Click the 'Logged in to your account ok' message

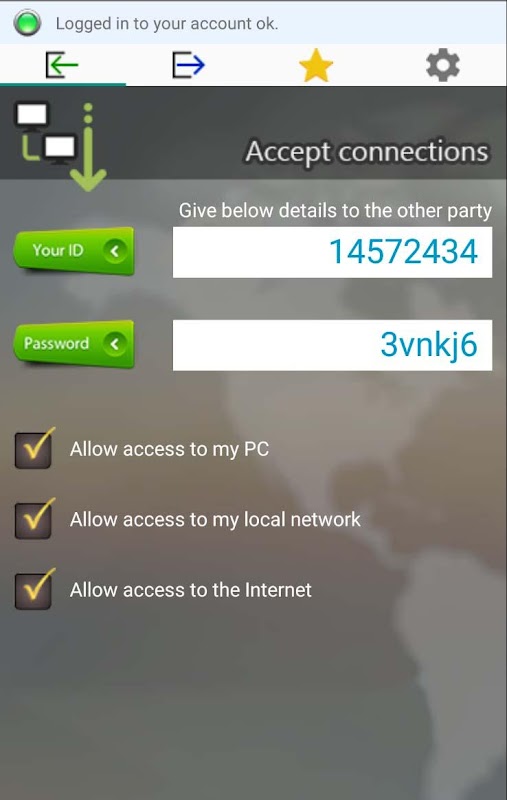click(167, 23)
